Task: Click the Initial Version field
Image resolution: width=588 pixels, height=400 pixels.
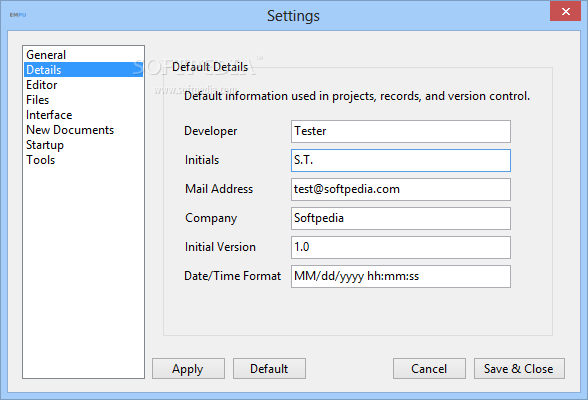Action: tap(400, 247)
